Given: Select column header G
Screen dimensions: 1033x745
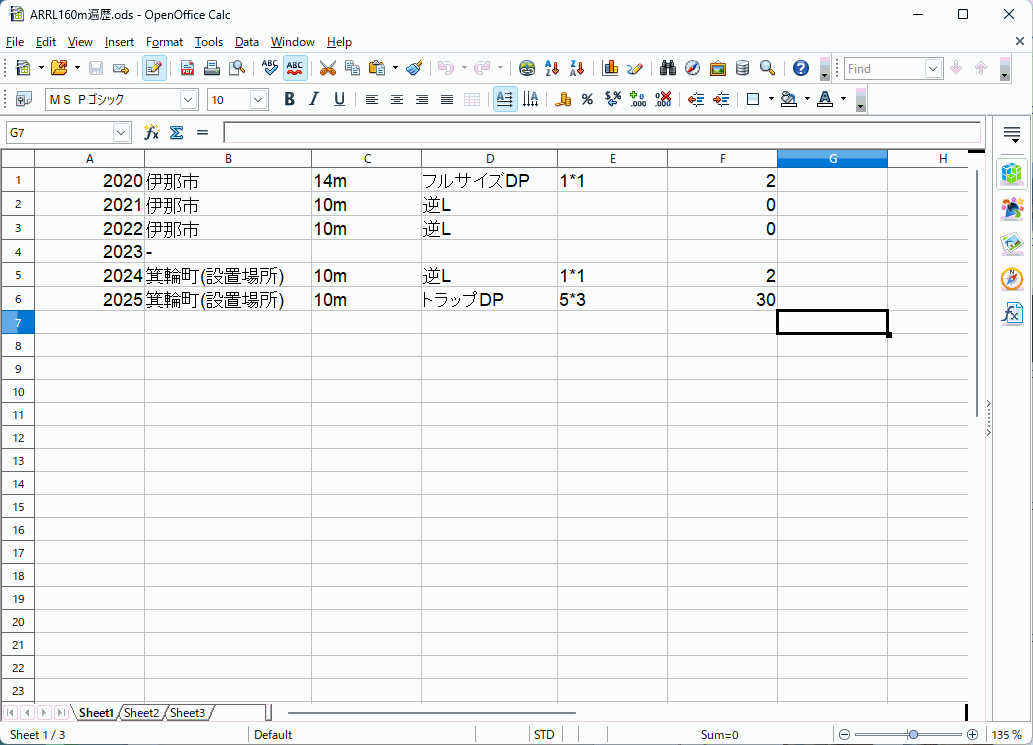Looking at the screenshot, I should 832,158.
